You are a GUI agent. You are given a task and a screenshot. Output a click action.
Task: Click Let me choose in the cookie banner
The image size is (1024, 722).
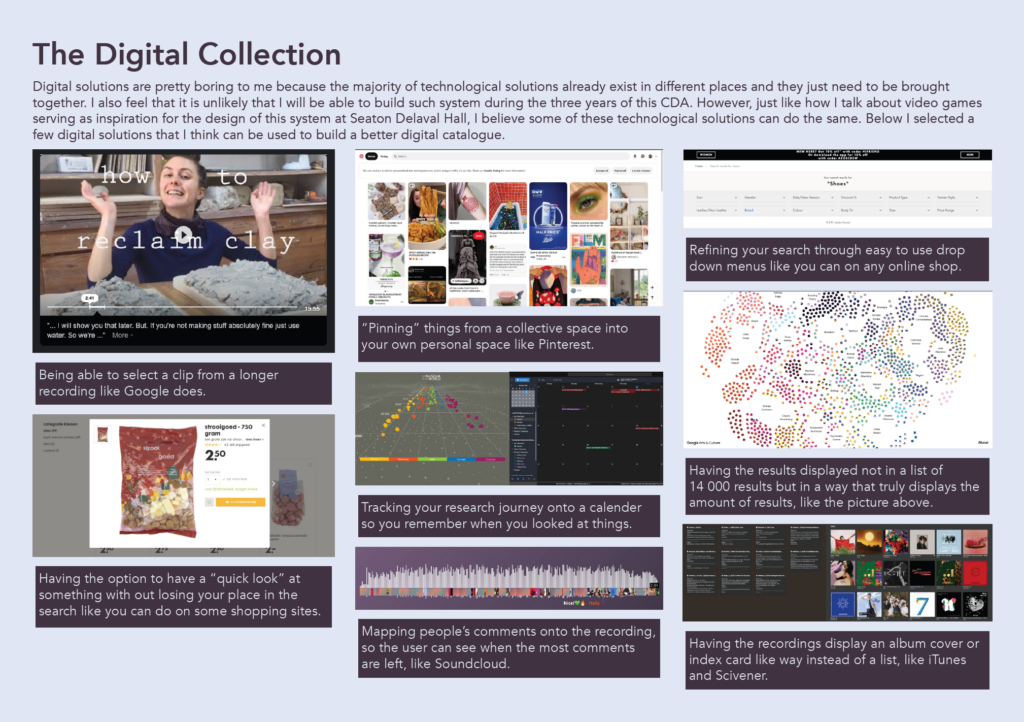[641, 170]
